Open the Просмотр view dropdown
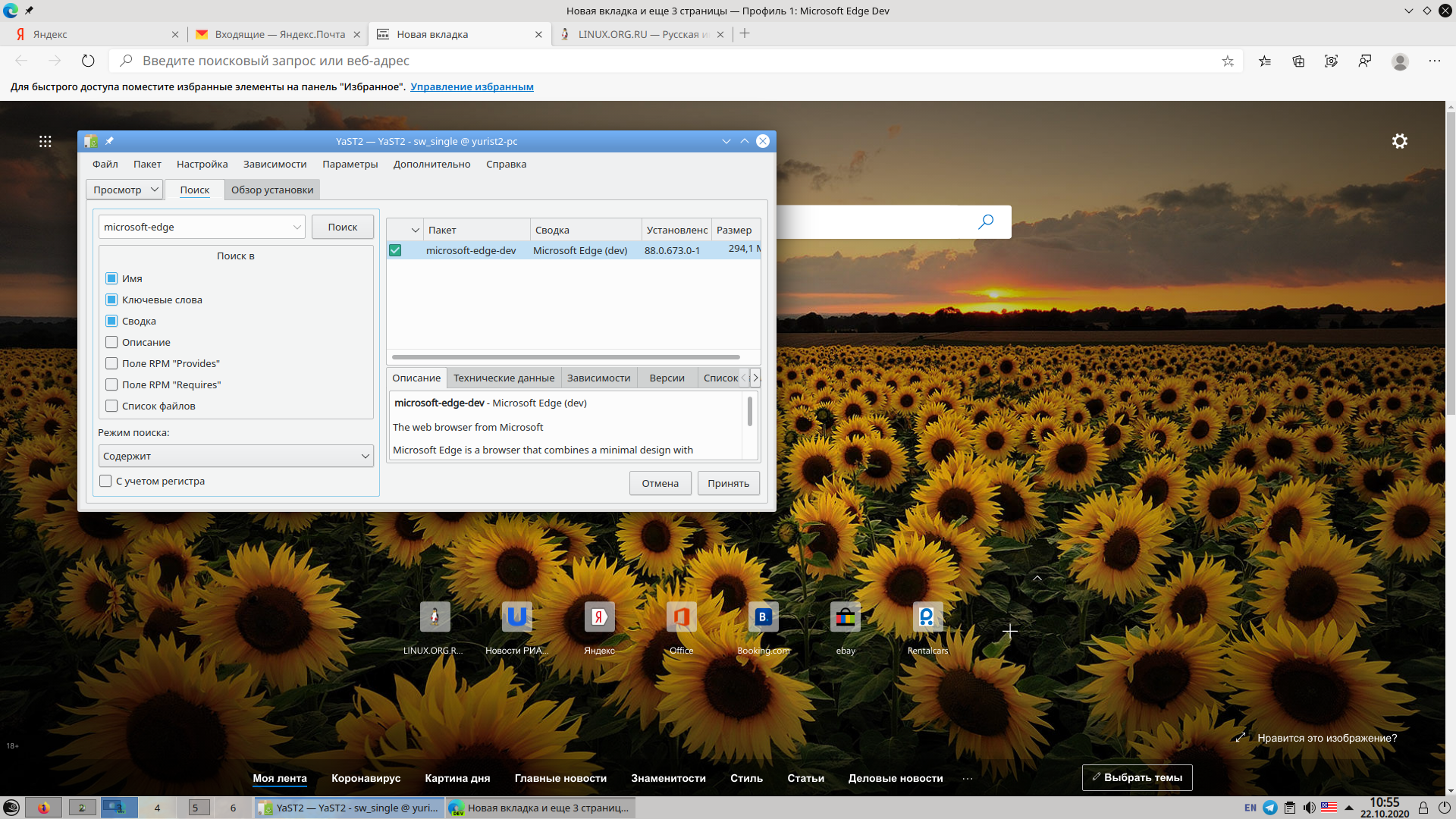 tap(125, 190)
